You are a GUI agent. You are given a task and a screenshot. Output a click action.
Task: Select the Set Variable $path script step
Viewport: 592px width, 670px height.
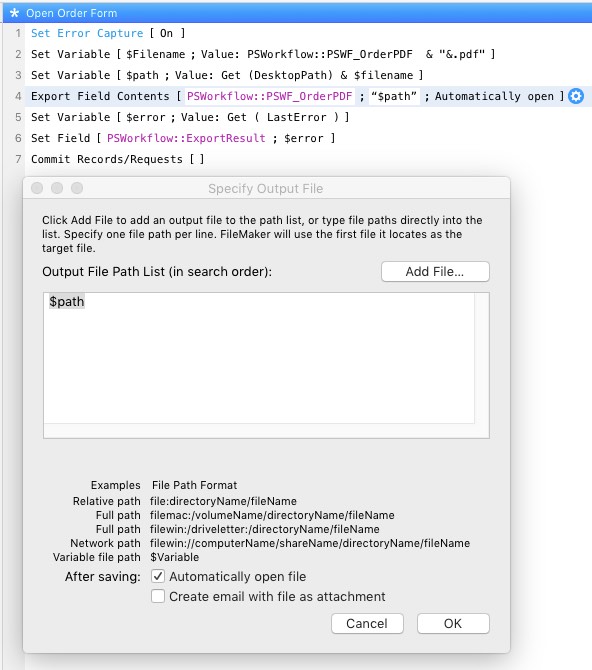point(227,75)
